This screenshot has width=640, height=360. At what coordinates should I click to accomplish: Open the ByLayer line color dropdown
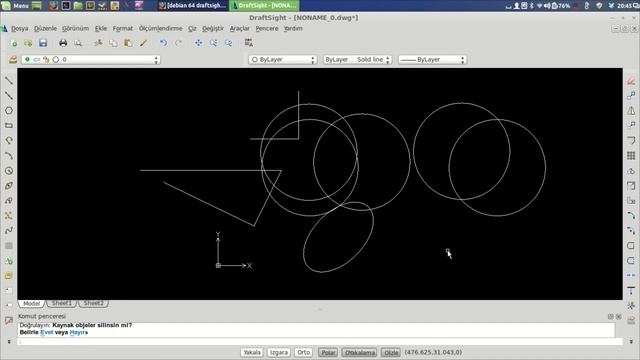point(282,60)
